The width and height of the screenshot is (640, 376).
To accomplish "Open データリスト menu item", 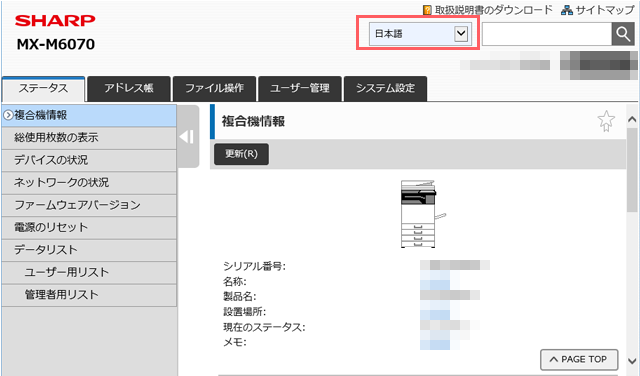I will pos(89,250).
